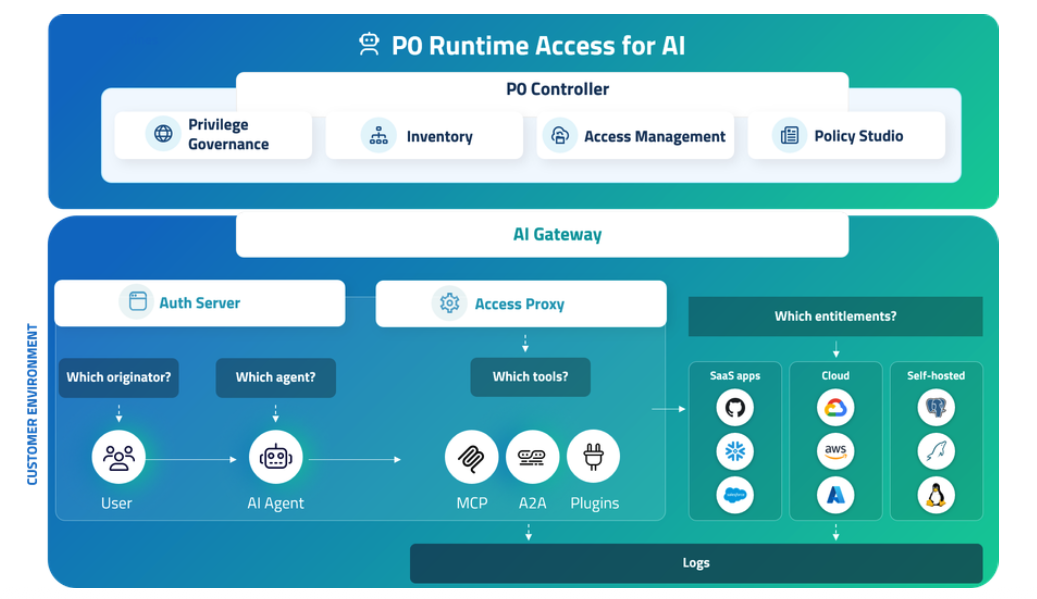Viewport: 1037px width, 599px height.
Task: Click the Auth Server box
Action: pos(200,303)
